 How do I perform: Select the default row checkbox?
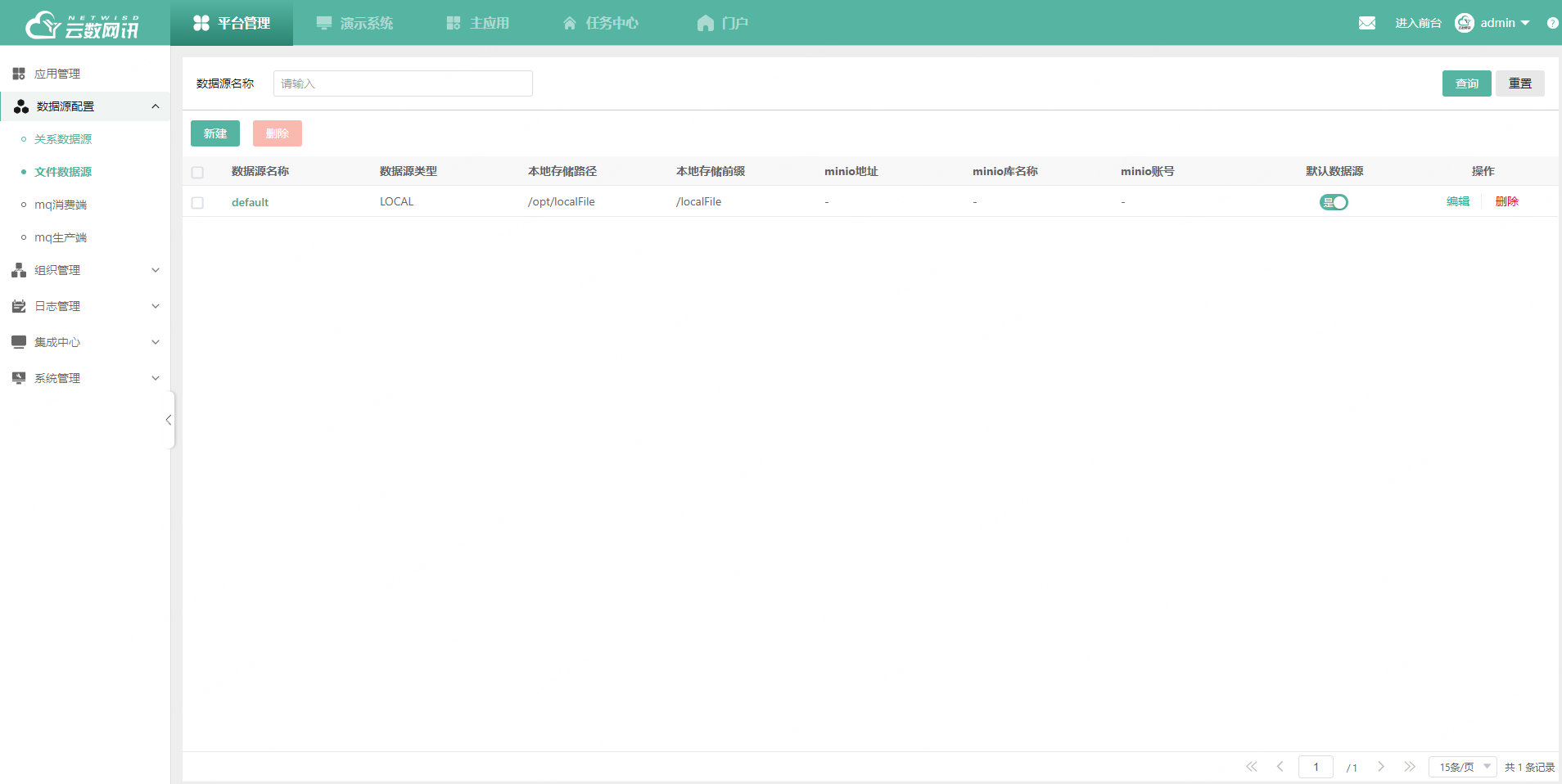tap(197, 203)
